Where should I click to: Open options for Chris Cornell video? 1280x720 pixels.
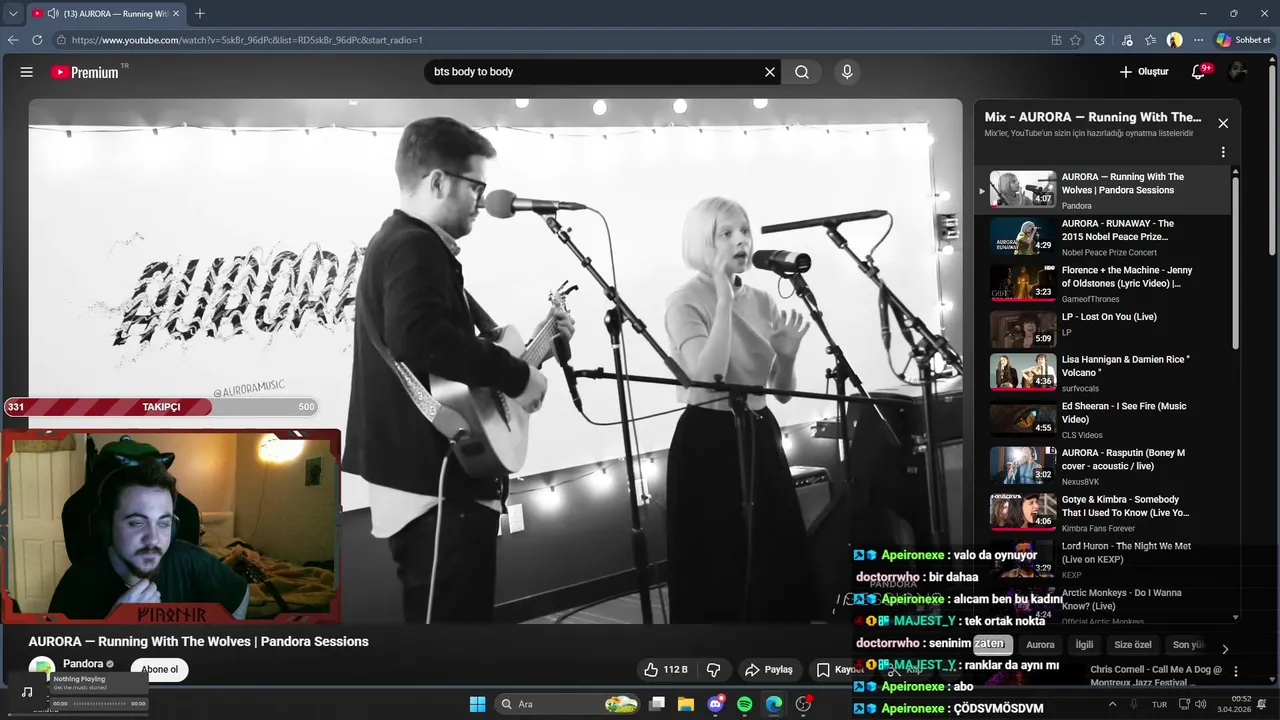(1236, 671)
